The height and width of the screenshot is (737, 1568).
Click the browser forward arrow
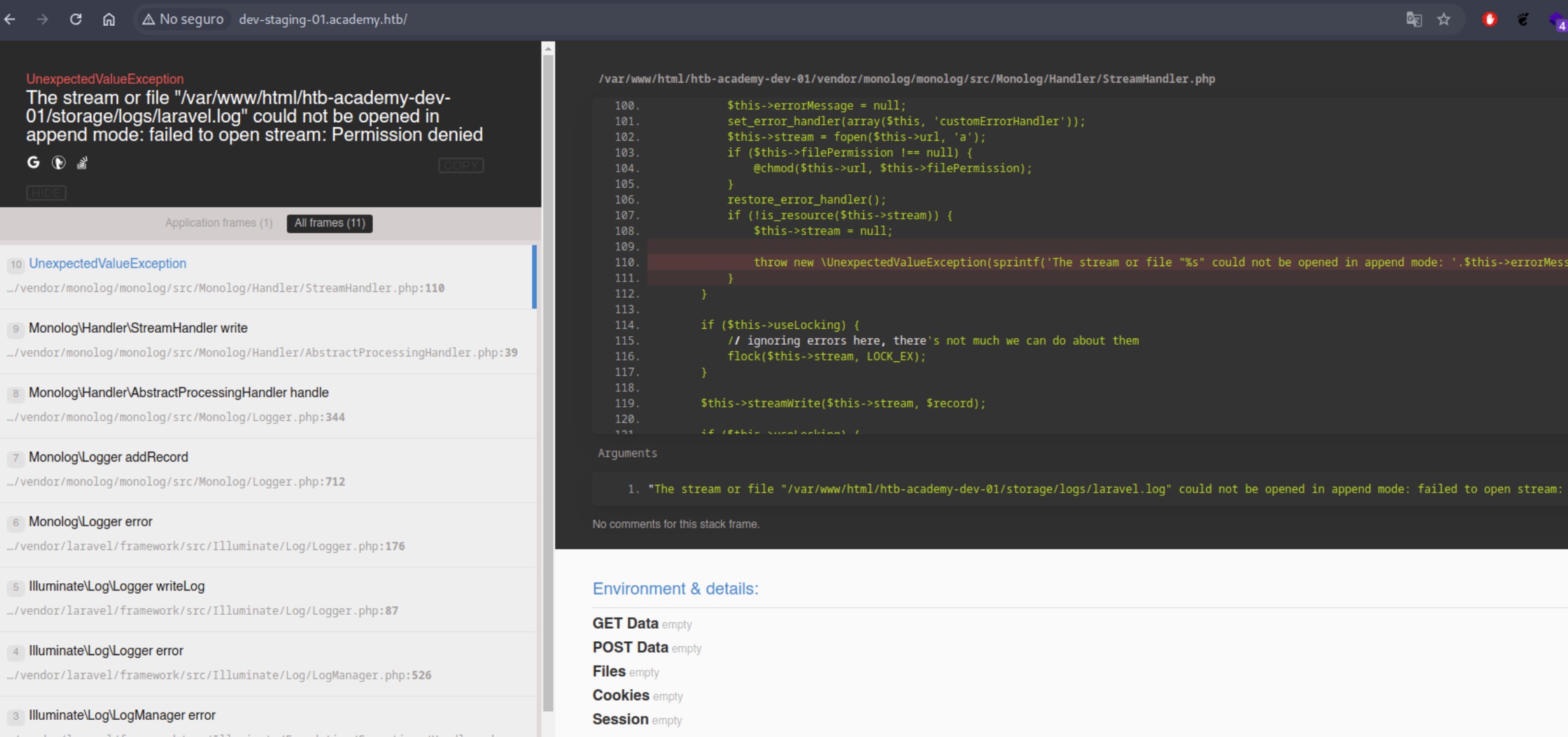click(x=42, y=19)
